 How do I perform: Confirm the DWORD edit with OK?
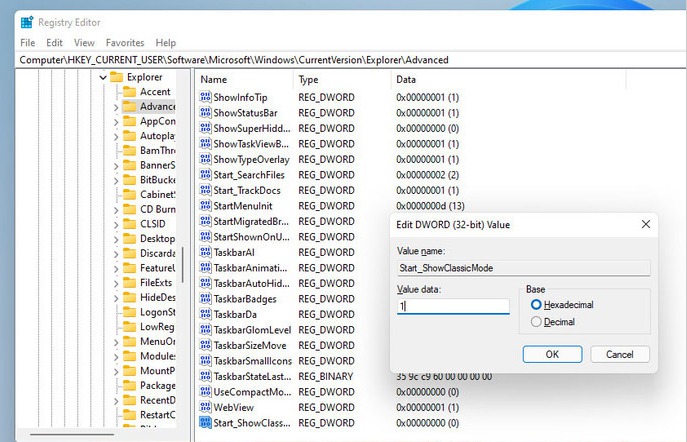click(552, 354)
